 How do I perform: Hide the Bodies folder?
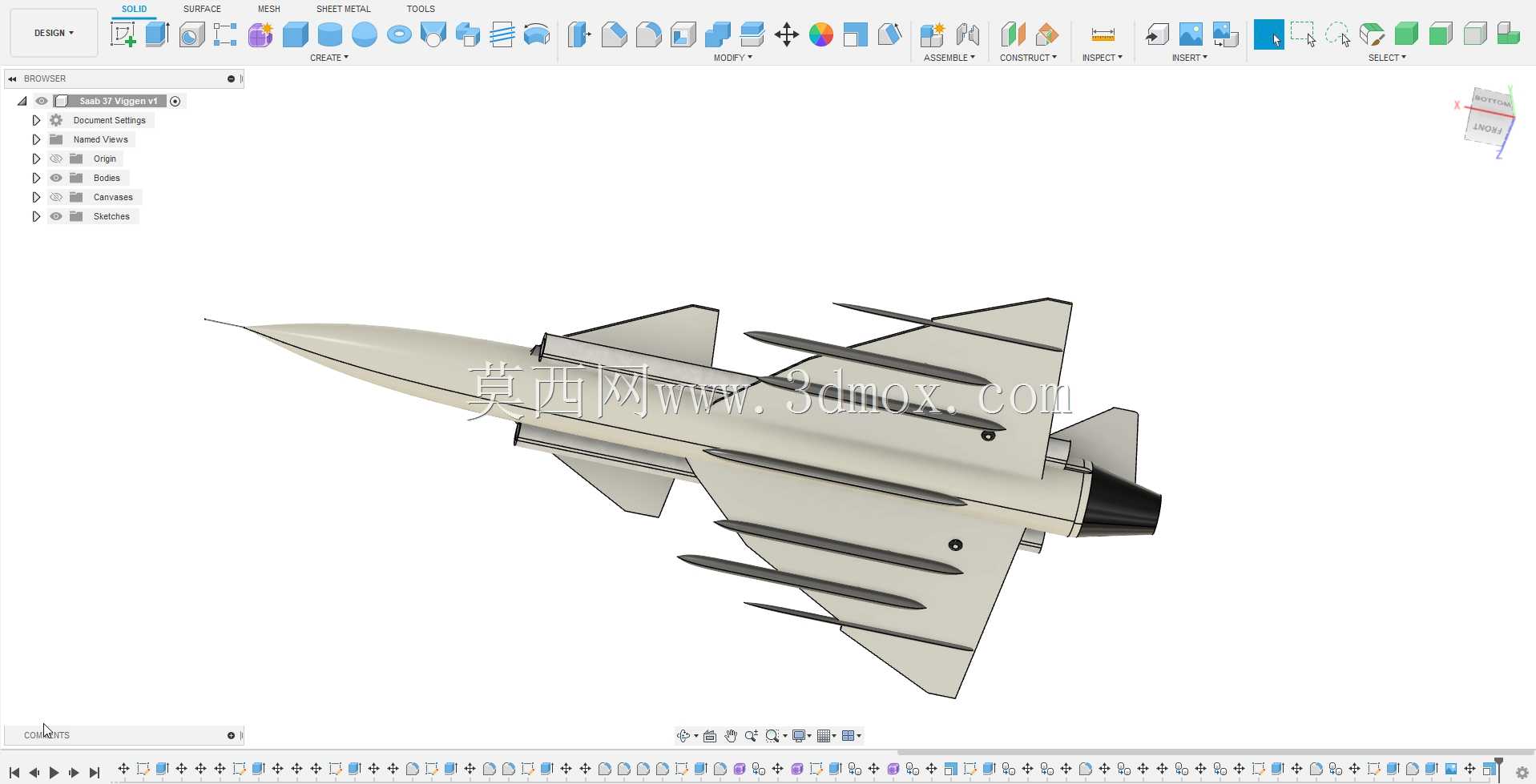[x=56, y=178]
